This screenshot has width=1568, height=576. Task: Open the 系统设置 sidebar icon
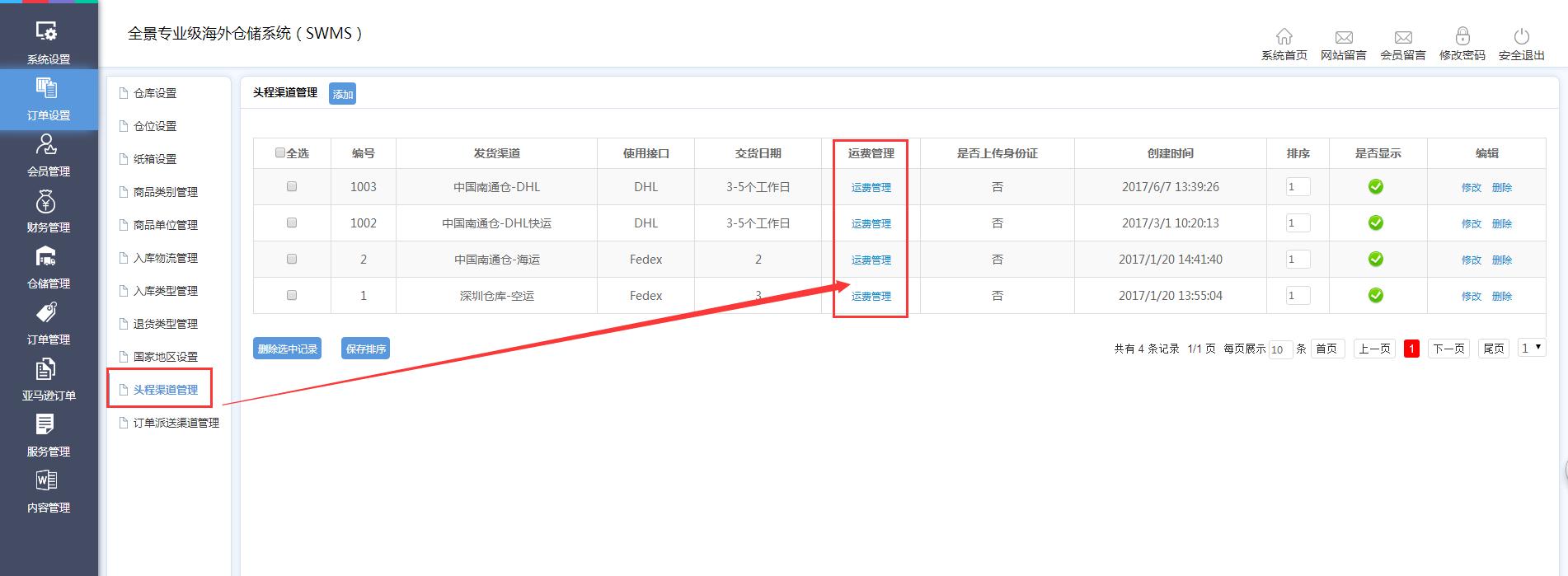(47, 33)
